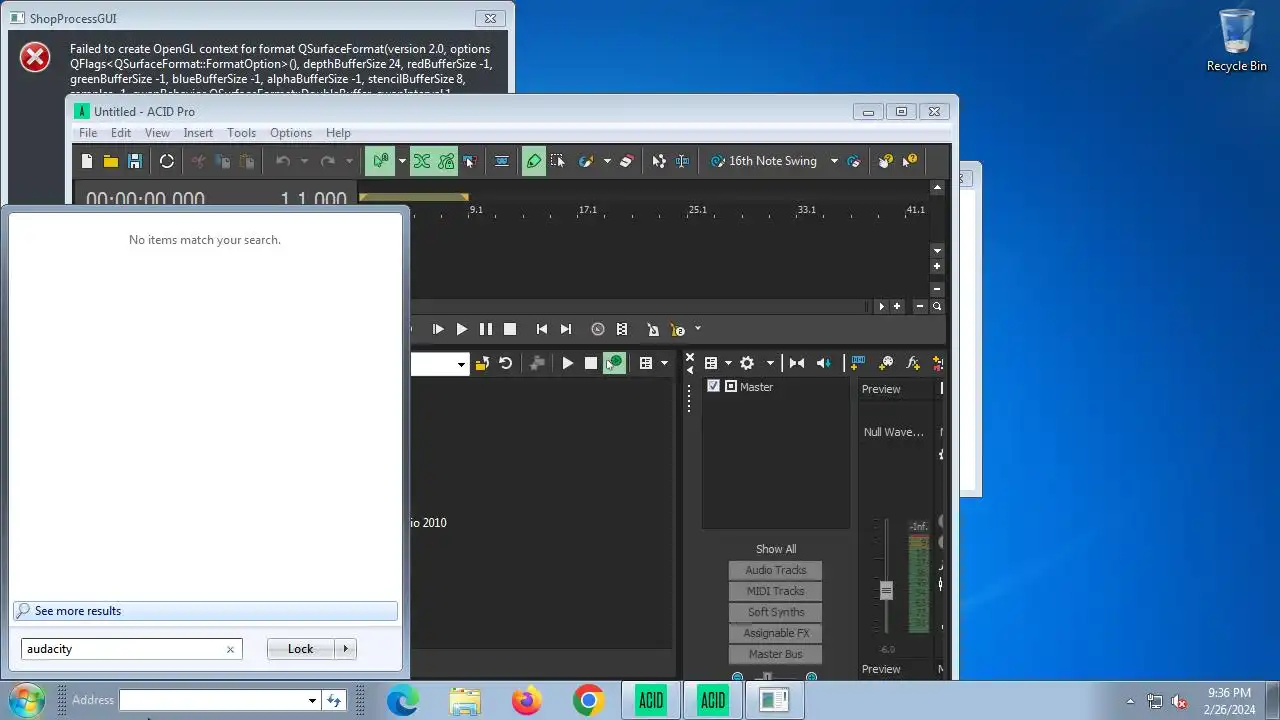1280x720 pixels.
Task: Click Insert Soft Synth icon in mixer
Action: [x=886, y=363]
